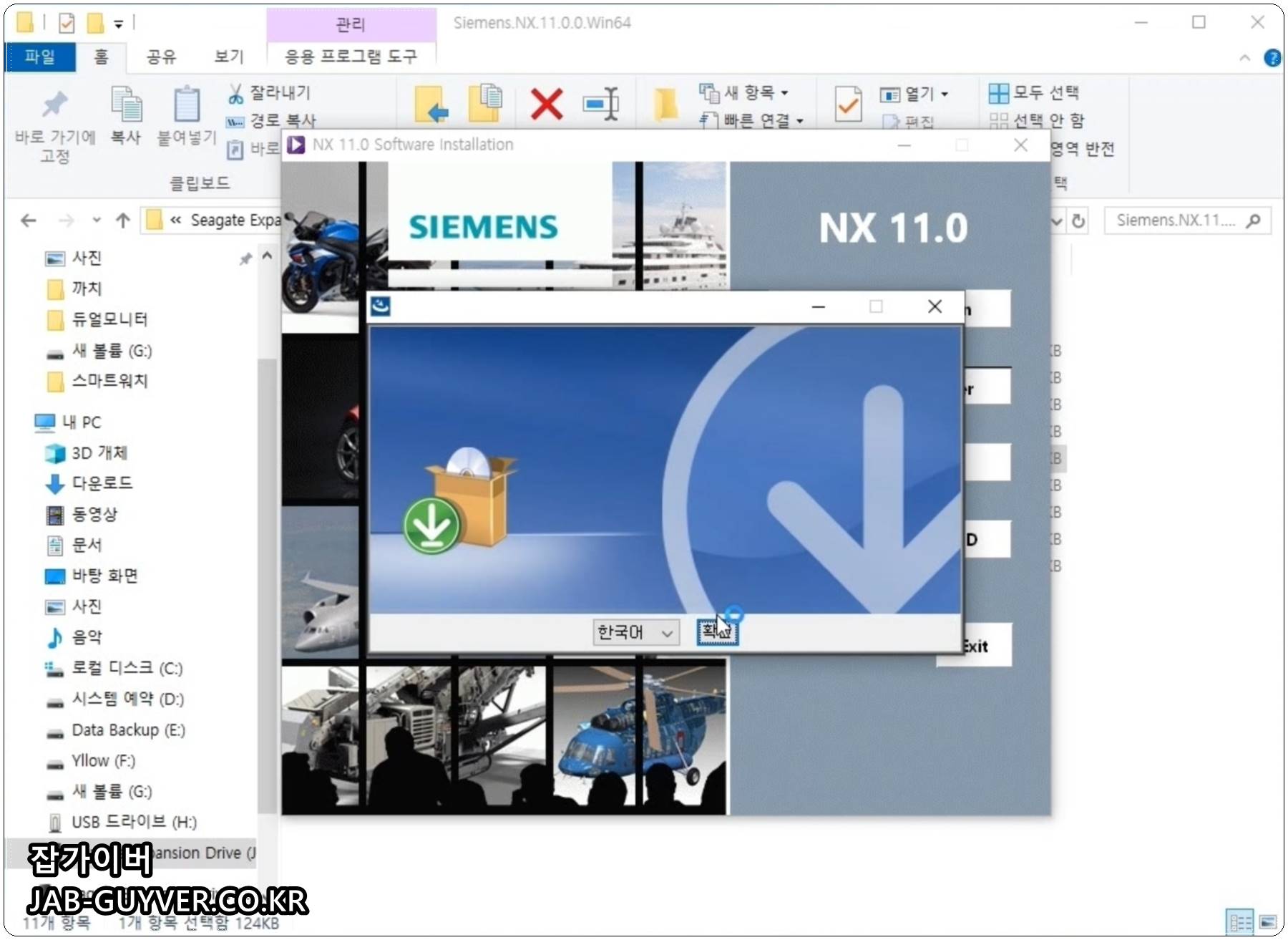Click the rename icon in ribbon
The width and height of the screenshot is (1288, 940).
tap(601, 105)
